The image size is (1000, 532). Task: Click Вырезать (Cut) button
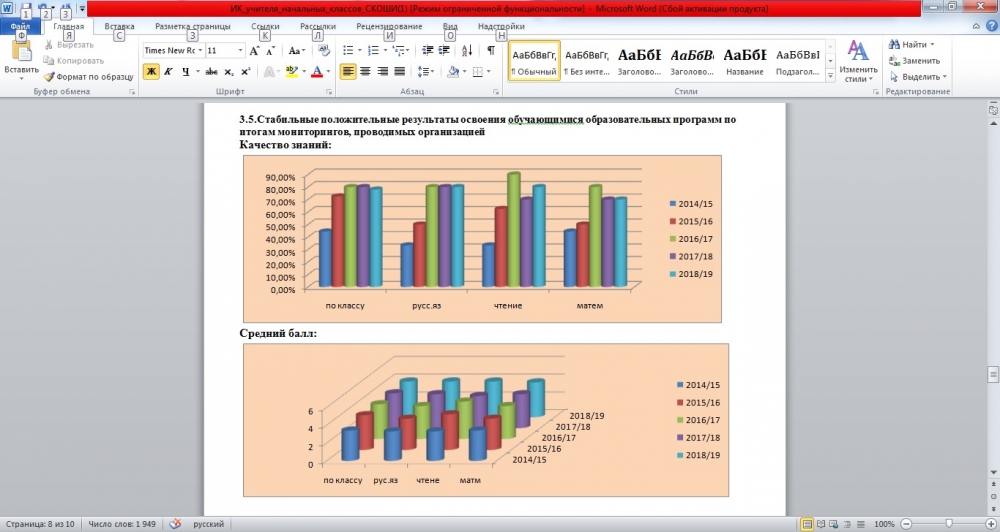coord(69,45)
